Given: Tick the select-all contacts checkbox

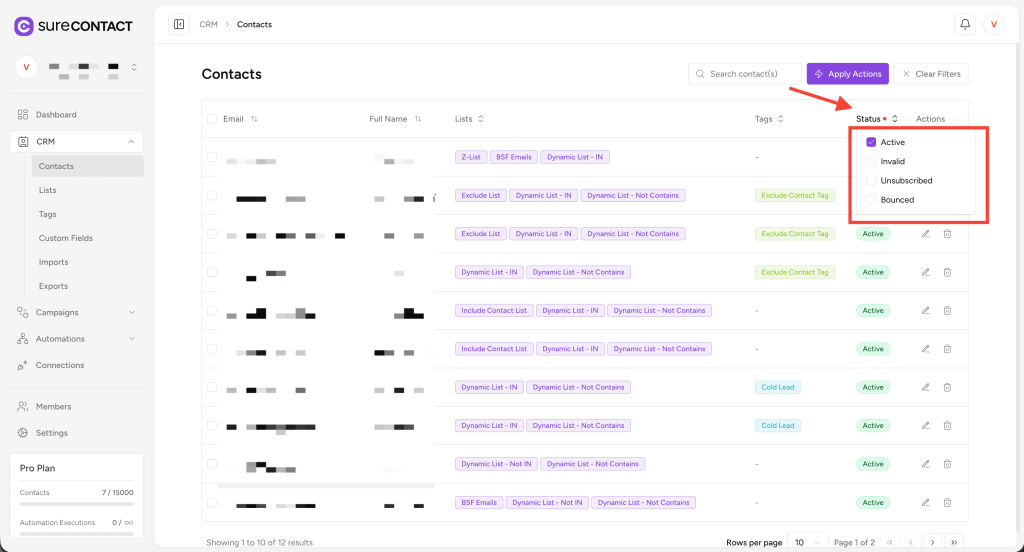Looking at the screenshot, I should point(212,119).
